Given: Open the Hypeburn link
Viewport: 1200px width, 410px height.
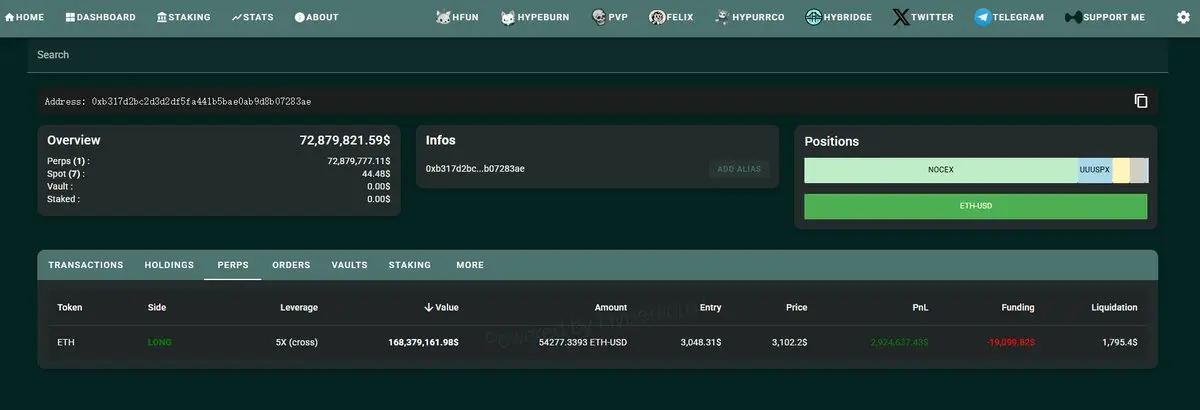Looking at the screenshot, I should (x=535, y=17).
